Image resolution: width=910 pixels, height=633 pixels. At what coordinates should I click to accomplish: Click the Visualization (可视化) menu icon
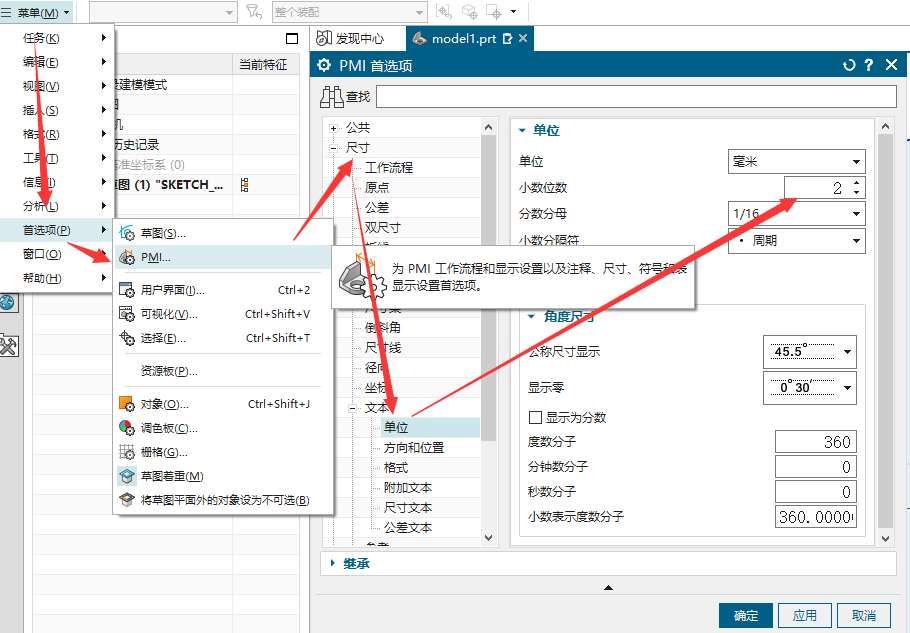tap(127, 314)
